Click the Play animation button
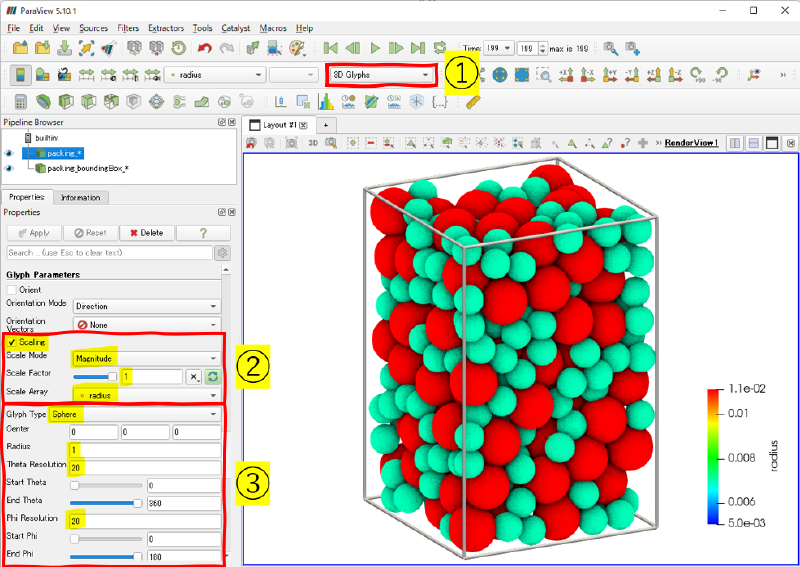This screenshot has width=800, height=567. (375, 47)
